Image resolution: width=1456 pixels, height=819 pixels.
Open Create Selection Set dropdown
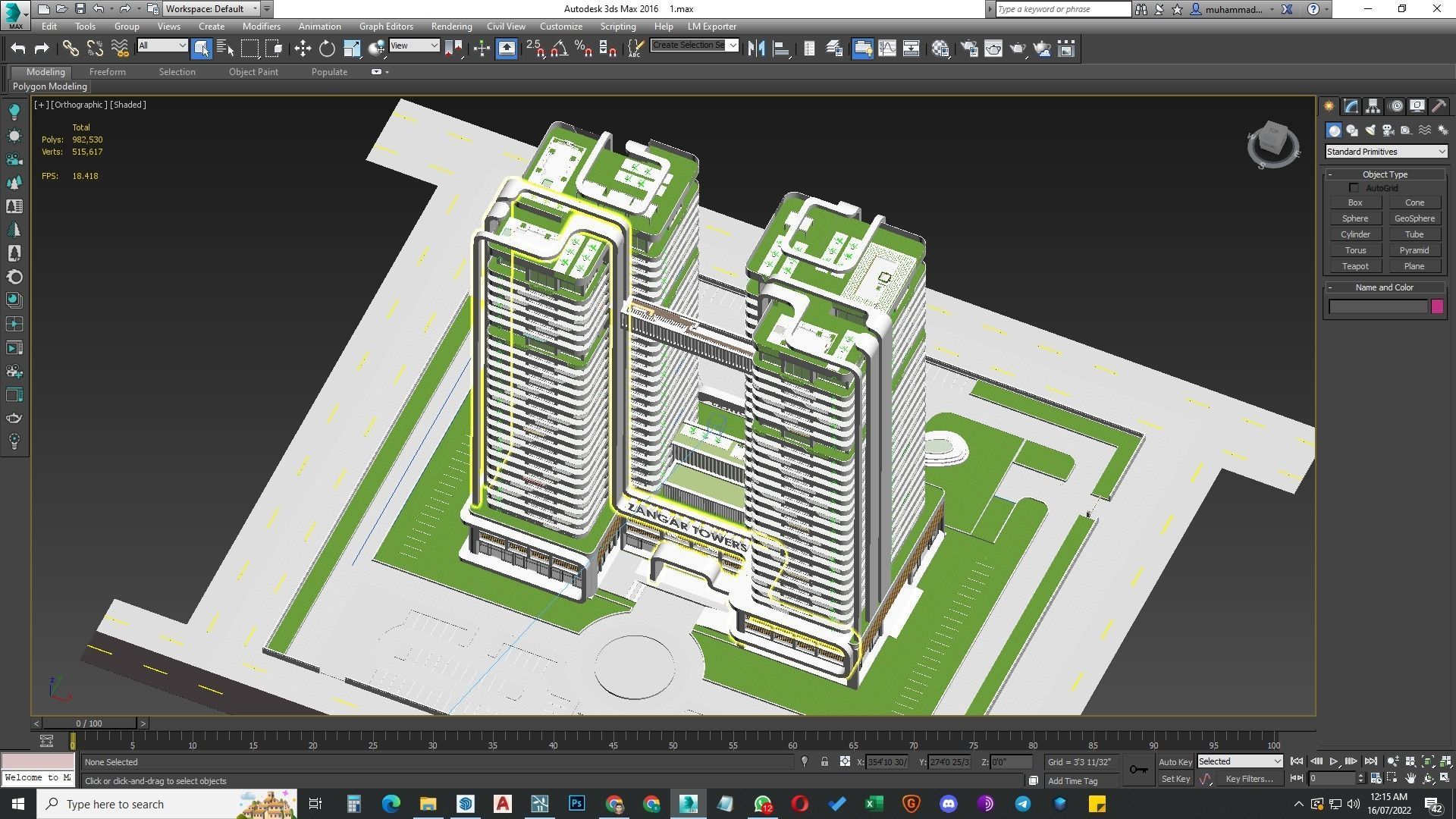pos(695,45)
